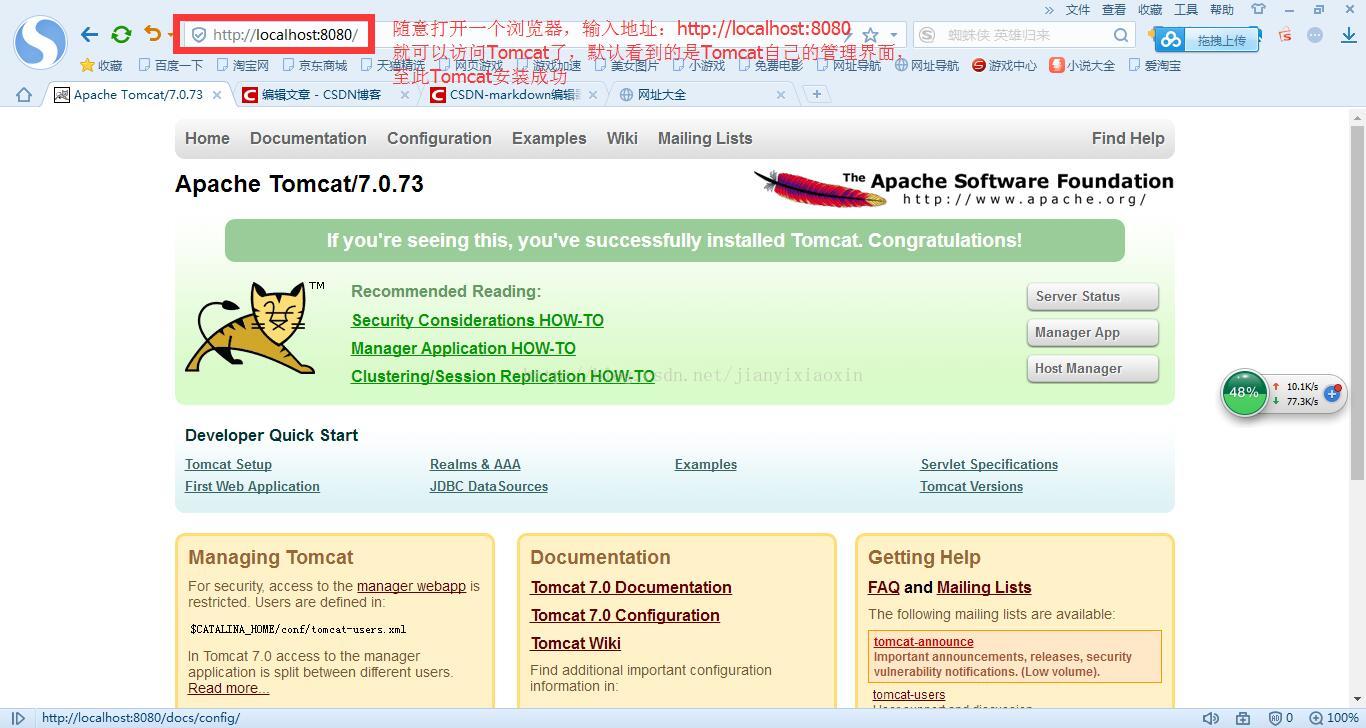This screenshot has height=728, width=1366.
Task: Open Documentation in the Tomcat nav bar
Action: (308, 138)
